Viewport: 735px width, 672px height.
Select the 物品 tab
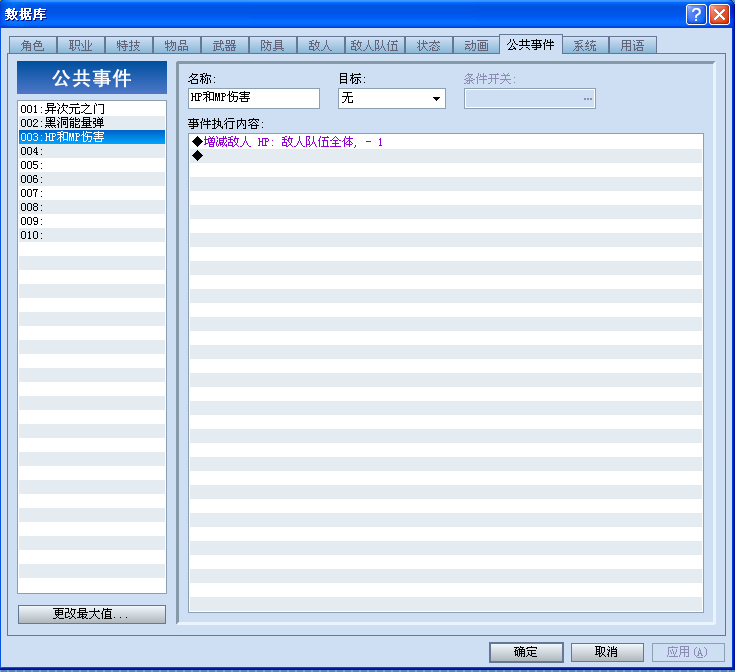pyautogui.click(x=177, y=45)
